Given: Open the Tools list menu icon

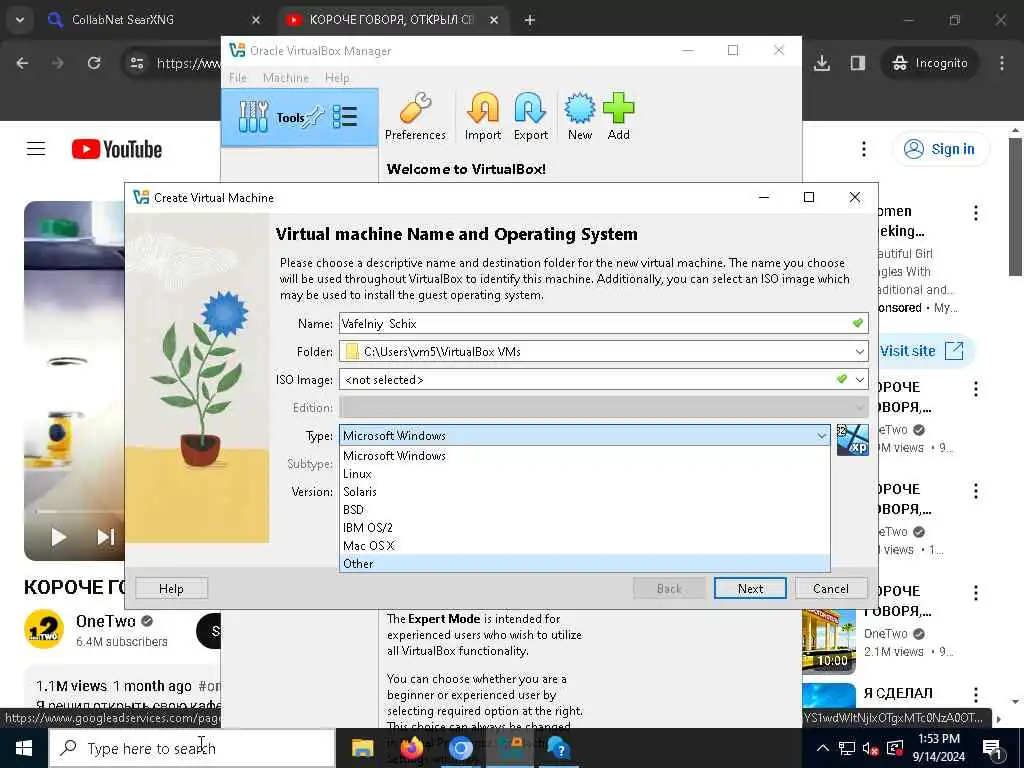Looking at the screenshot, I should click(x=345, y=117).
